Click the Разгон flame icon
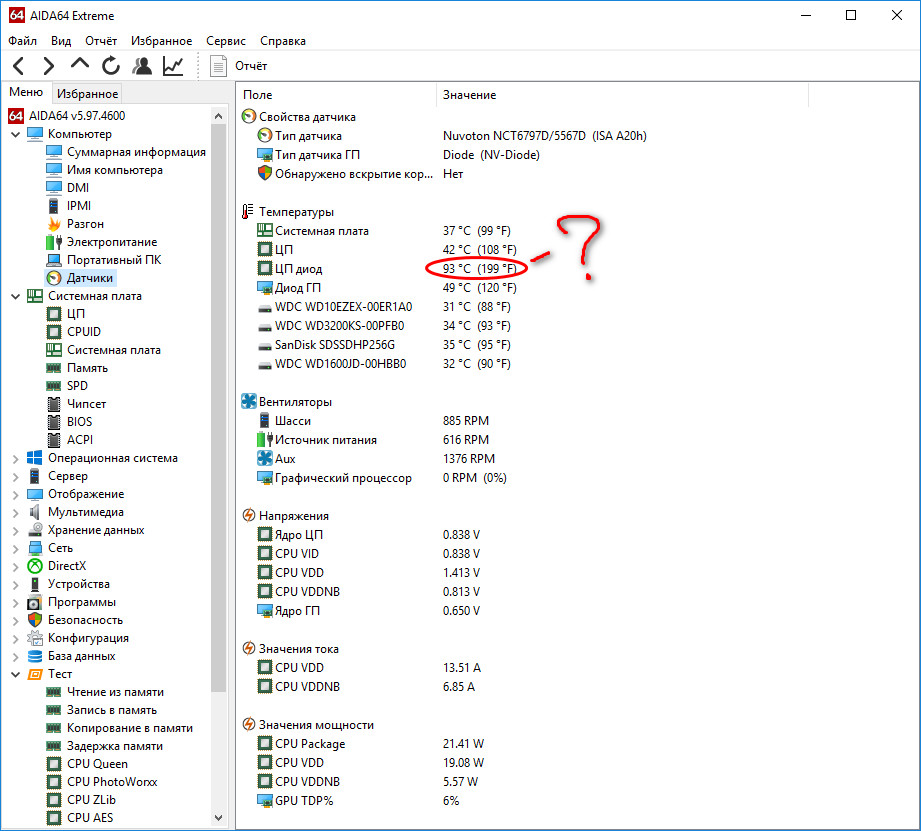This screenshot has height=831, width=921. pyautogui.click(x=54, y=224)
